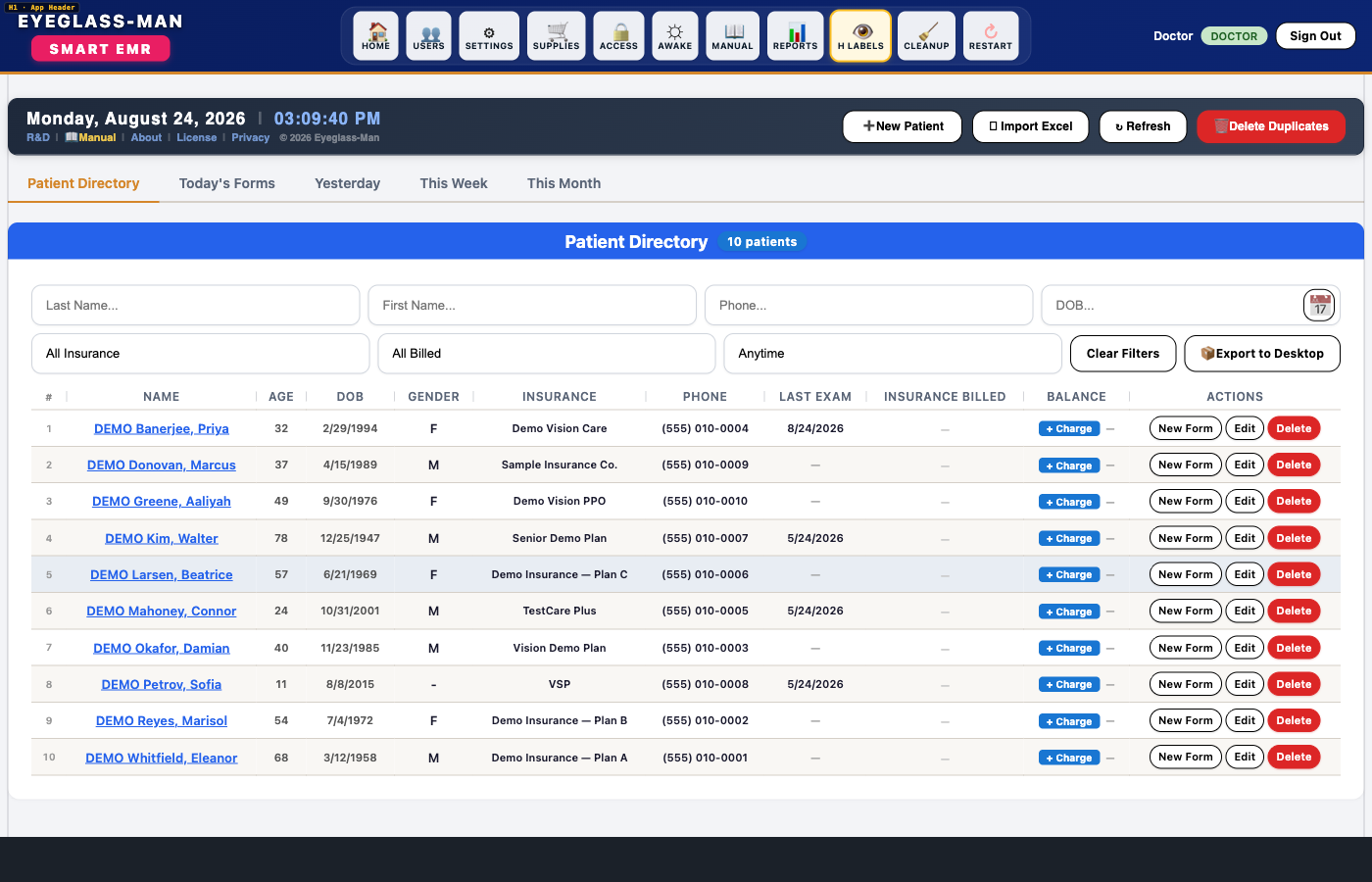The image size is (1372, 882).
Task: Switch to Today's Forms tab
Action: (x=227, y=183)
